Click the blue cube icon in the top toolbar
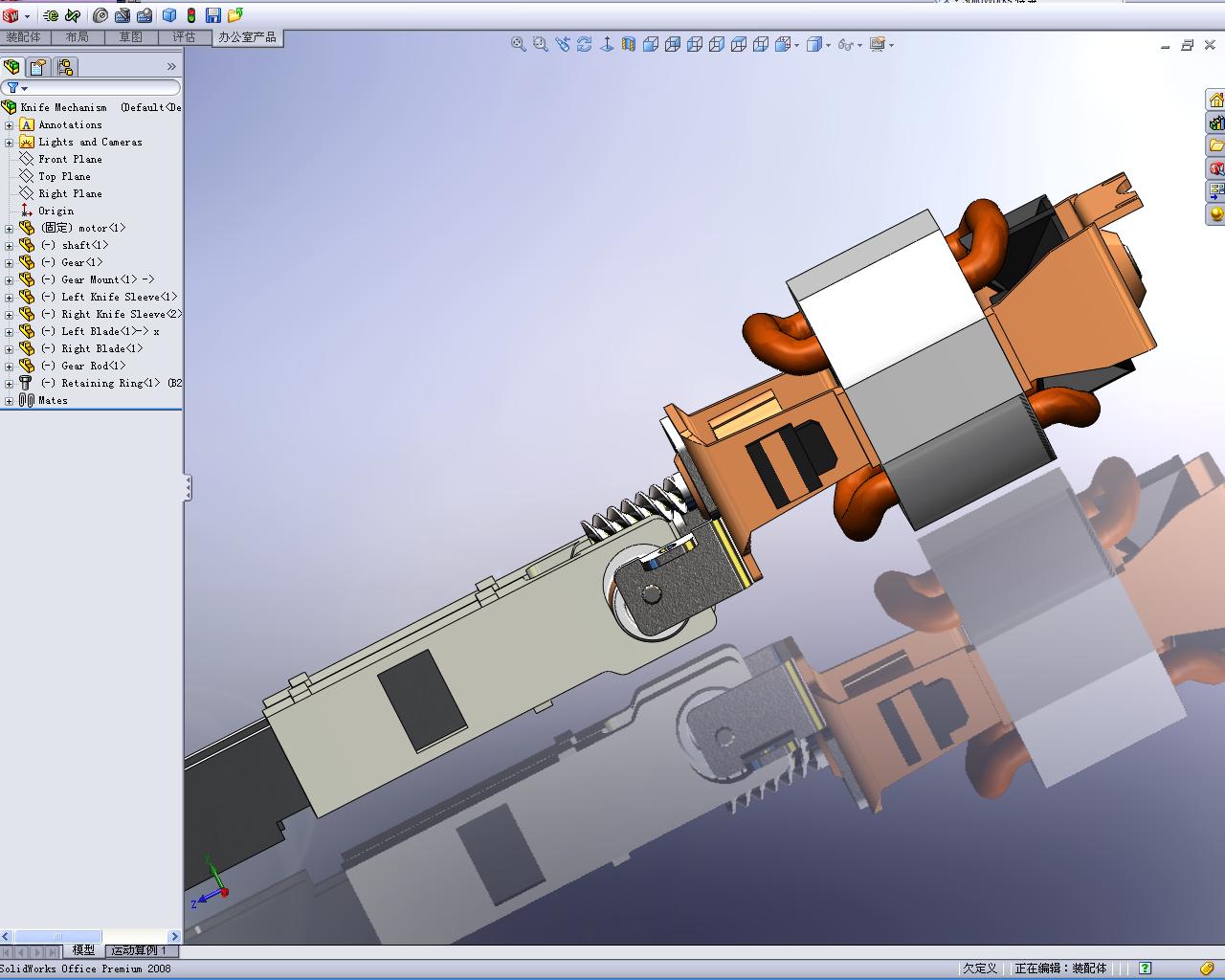The image size is (1225, 980). [x=169, y=15]
